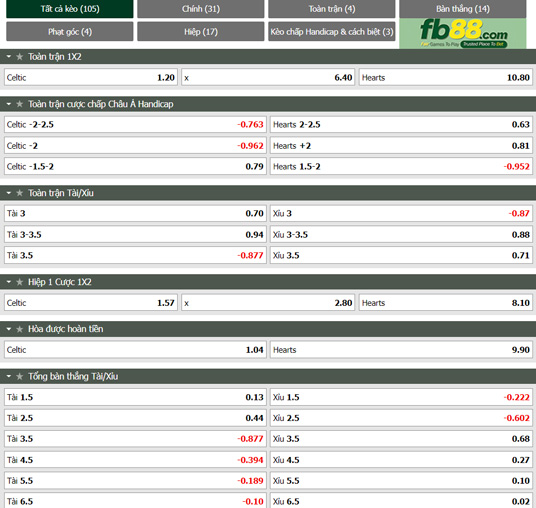Mark Hòa được hoàn tiền as favorite
This screenshot has height=508, width=536.
(x=19, y=329)
